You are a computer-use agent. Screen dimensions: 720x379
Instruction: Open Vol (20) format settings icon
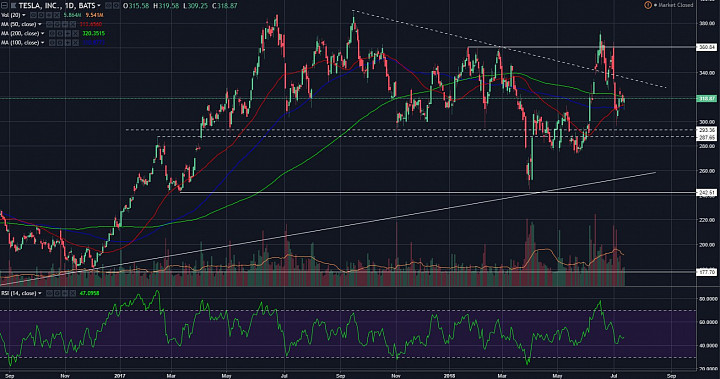pyautogui.click(x=41, y=15)
